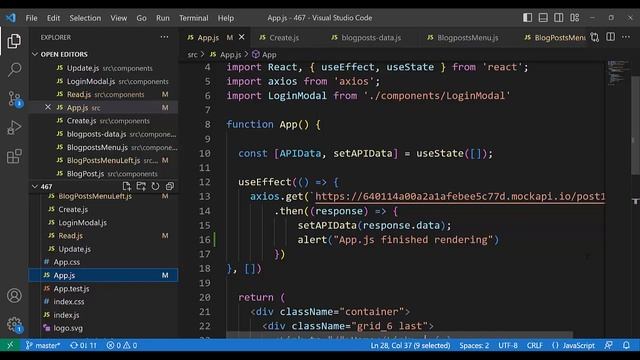Screen dimensions: 640x360
Task: Change line ending via CRLF indicator
Action: point(534,345)
